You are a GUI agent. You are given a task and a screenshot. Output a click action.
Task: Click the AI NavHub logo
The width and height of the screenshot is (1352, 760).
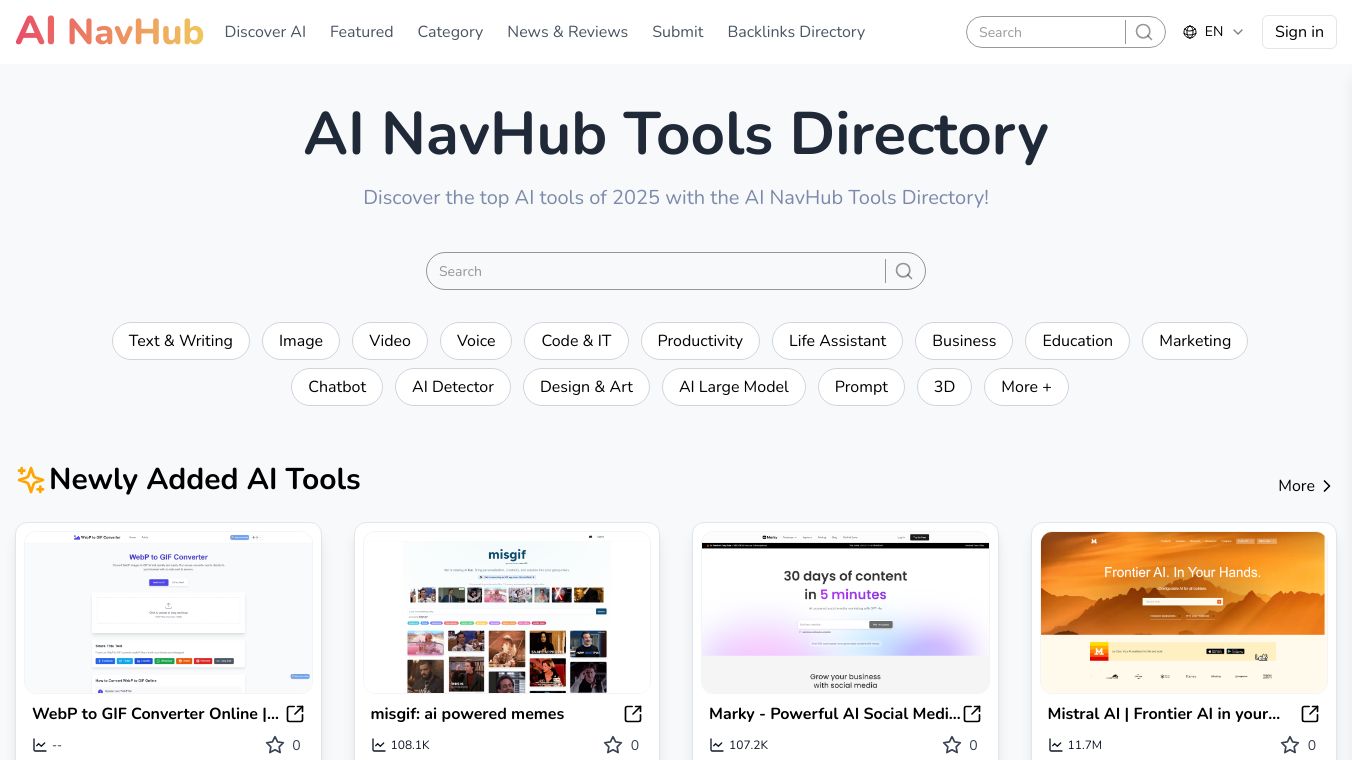pyautogui.click(x=110, y=31)
